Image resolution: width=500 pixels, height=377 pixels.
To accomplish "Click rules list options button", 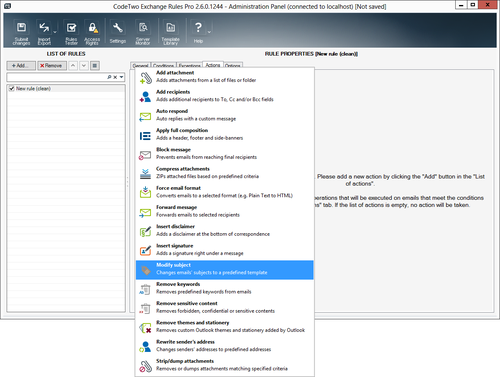I will pos(95,66).
